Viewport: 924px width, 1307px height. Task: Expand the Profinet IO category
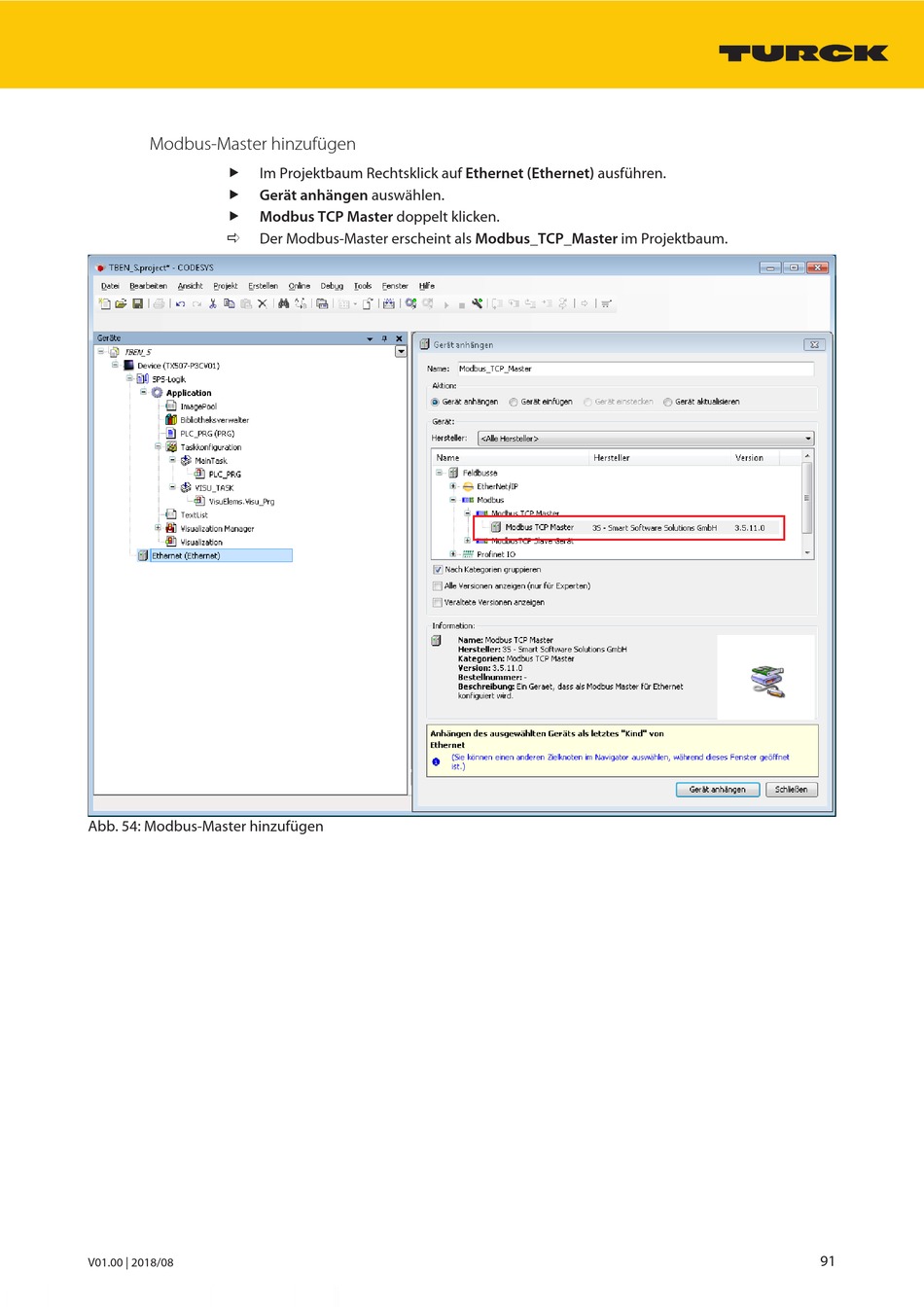click(452, 554)
